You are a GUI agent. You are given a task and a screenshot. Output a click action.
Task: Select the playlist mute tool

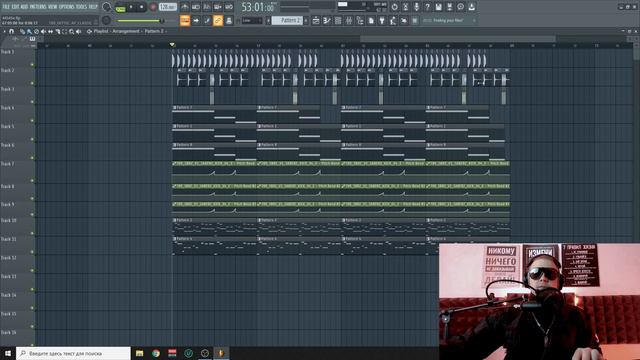(43, 31)
